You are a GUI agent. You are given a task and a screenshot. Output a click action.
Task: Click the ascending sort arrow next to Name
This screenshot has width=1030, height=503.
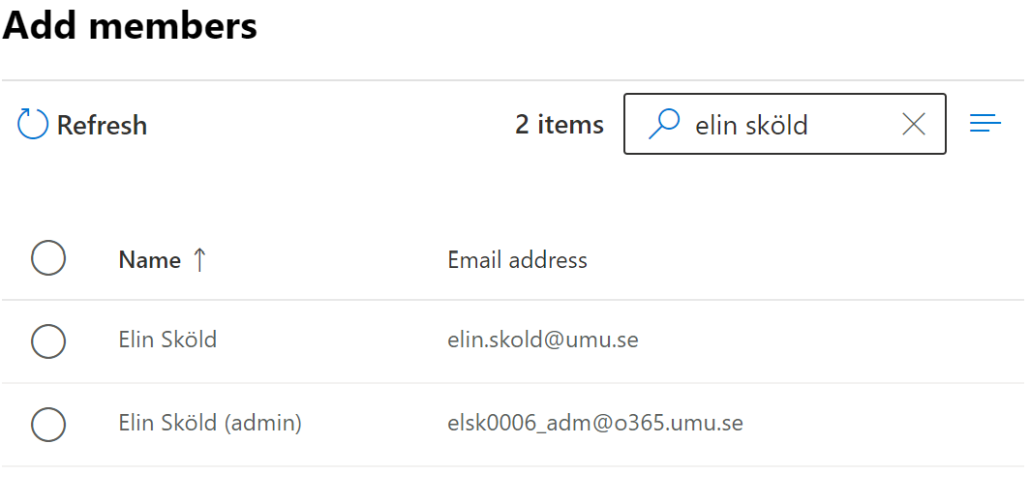[x=199, y=260]
